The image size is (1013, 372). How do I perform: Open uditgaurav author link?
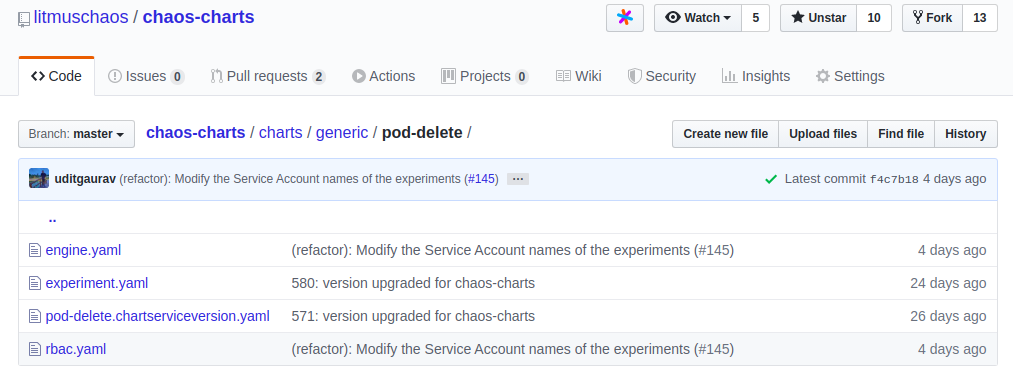85,179
